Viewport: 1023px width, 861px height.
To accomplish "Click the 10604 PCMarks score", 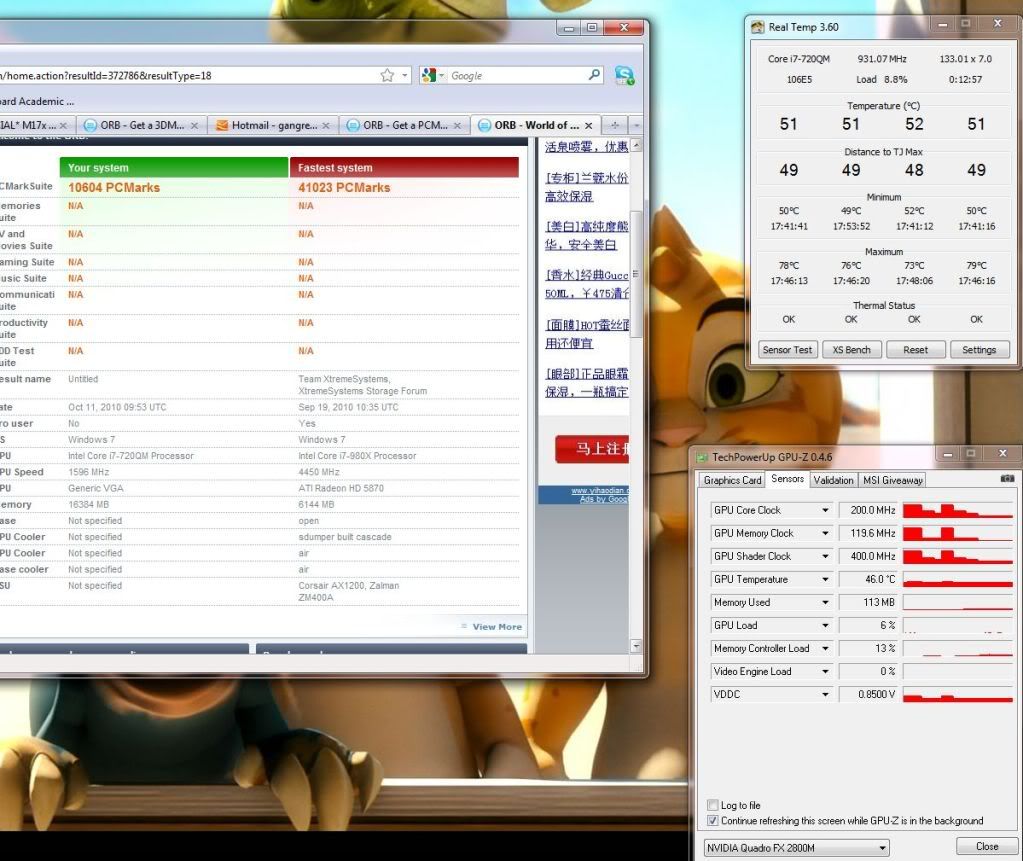I will [x=114, y=188].
